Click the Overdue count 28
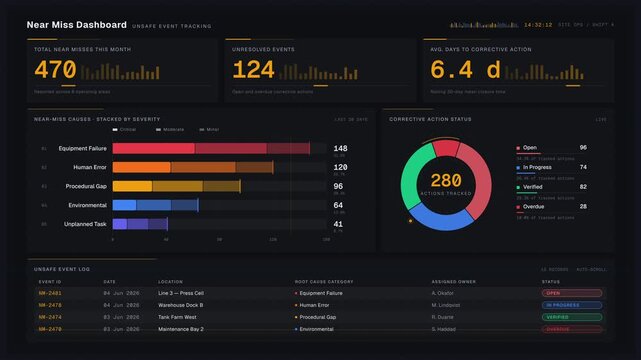The height and width of the screenshot is (360, 641). click(x=583, y=206)
